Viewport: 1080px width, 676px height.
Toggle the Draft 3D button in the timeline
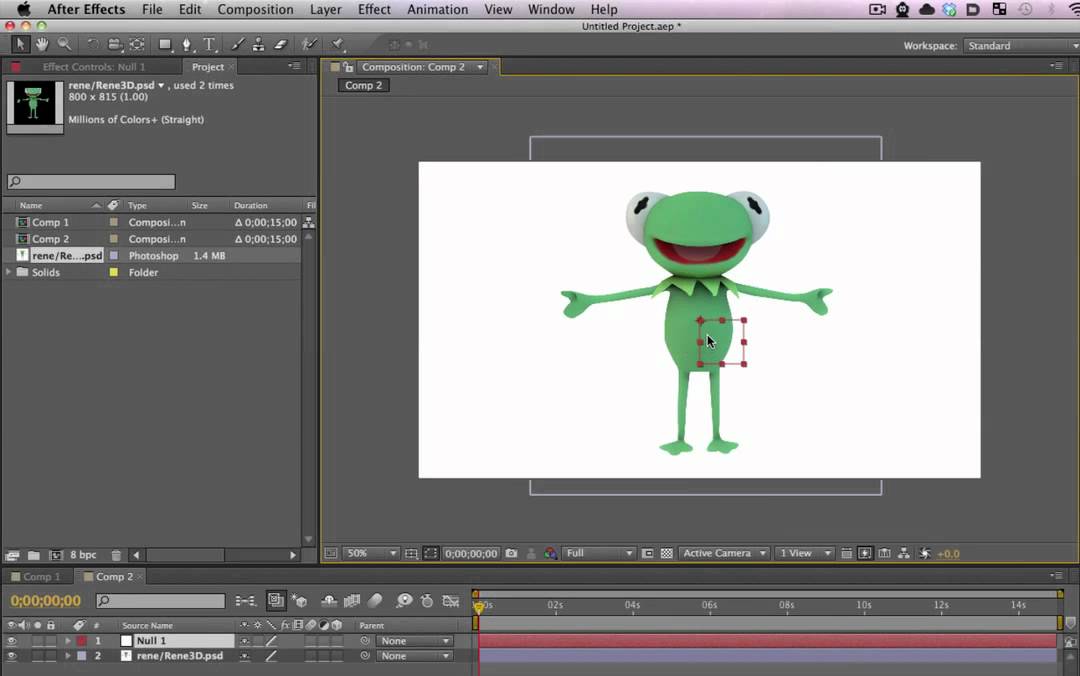[299, 601]
